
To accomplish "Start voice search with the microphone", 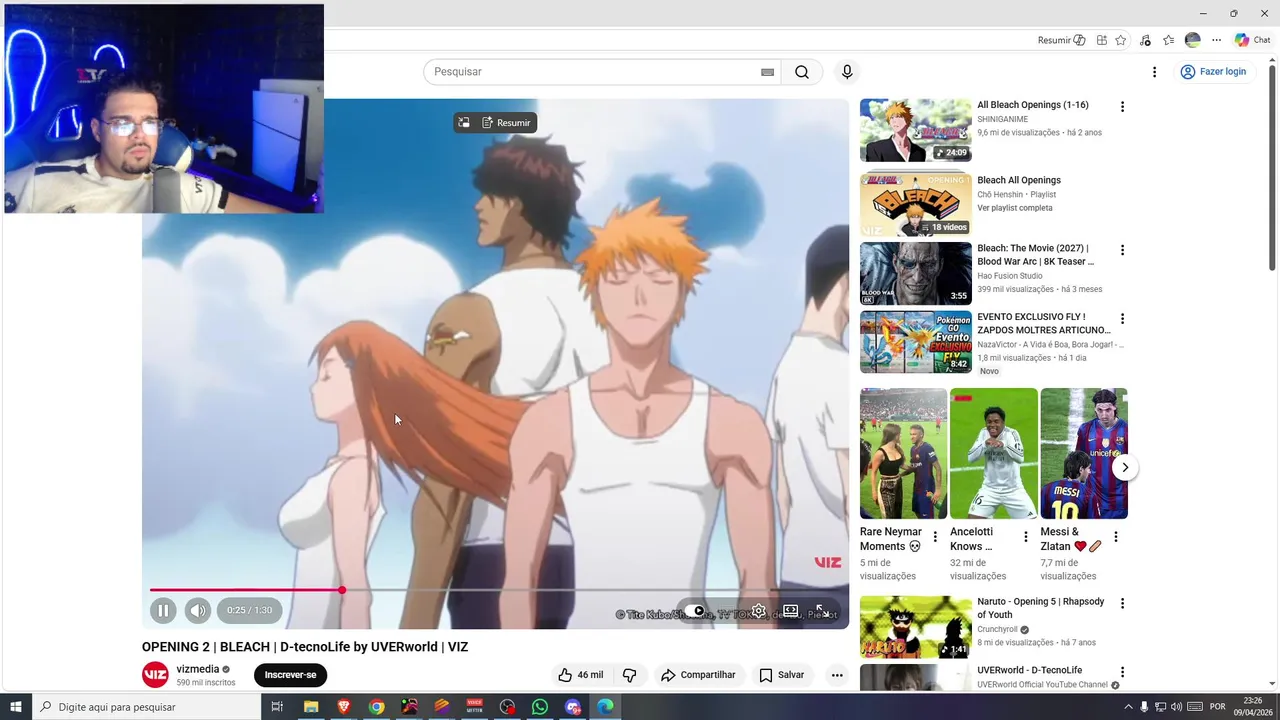I will point(847,72).
